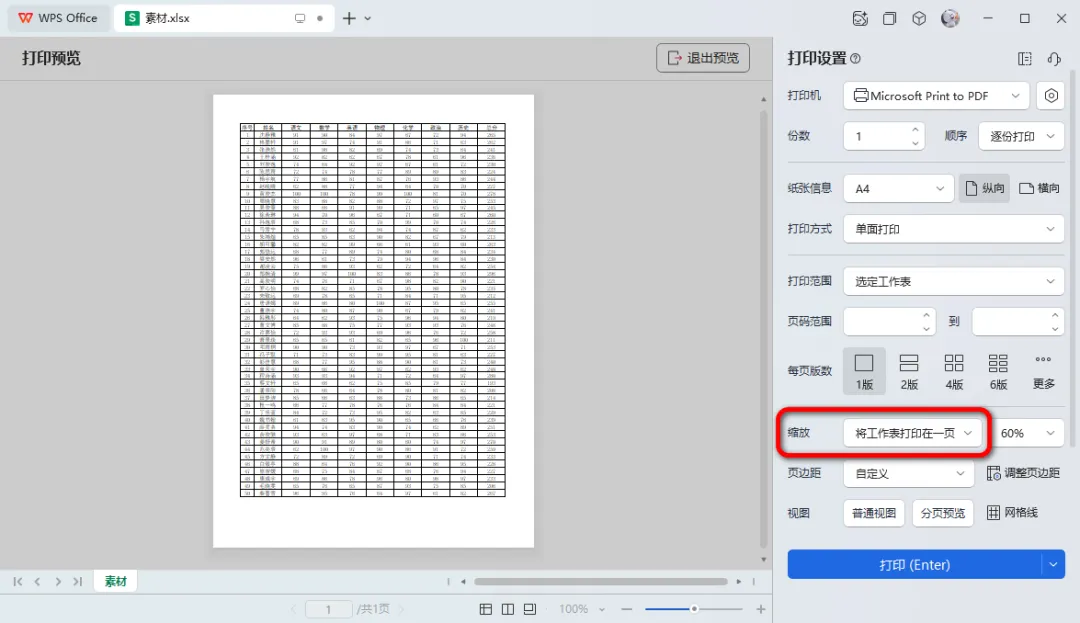Click the 退出预览 button
1080x623 pixels.
(x=703, y=58)
